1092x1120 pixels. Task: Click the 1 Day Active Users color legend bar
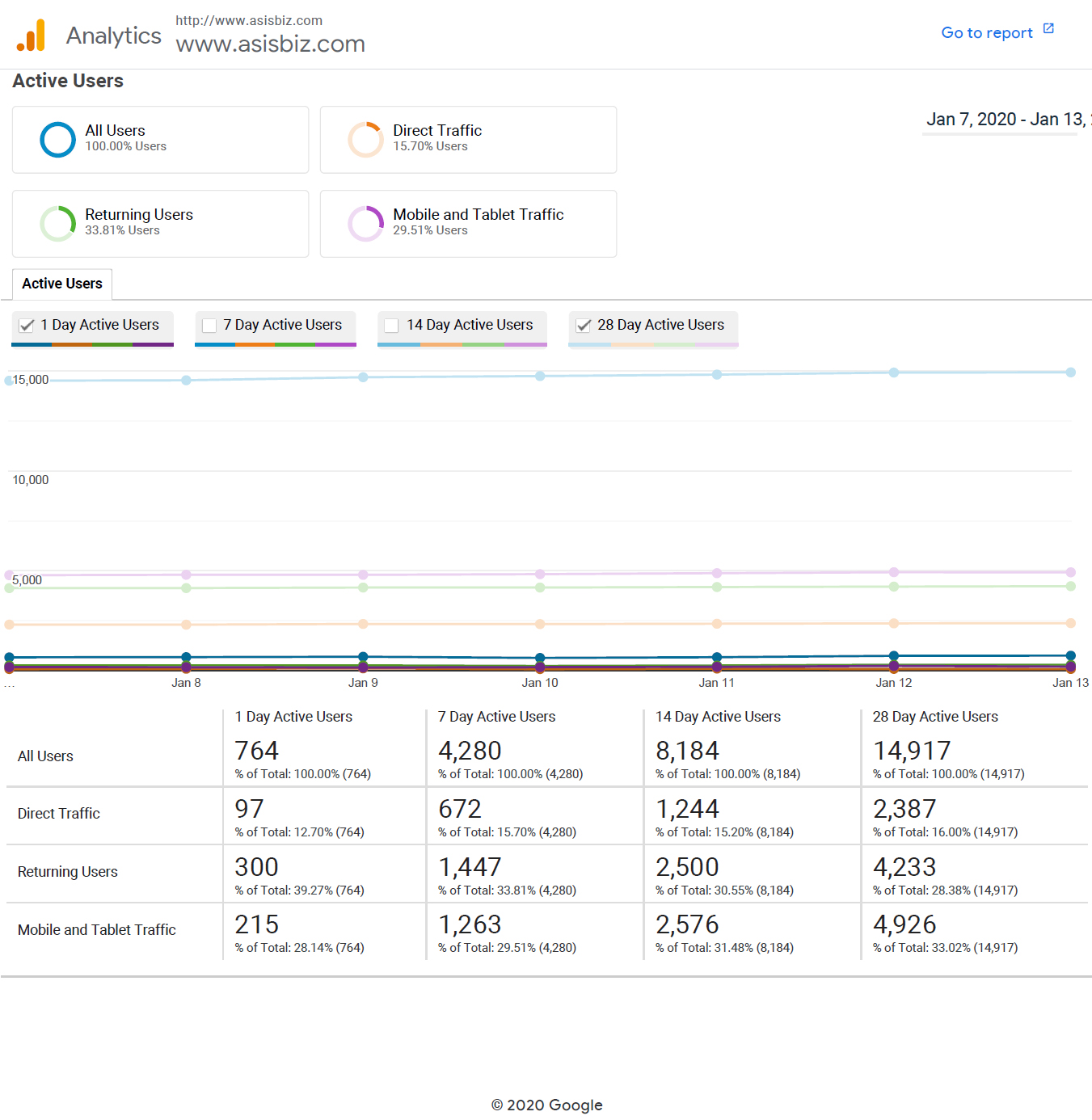pyautogui.click(x=92, y=344)
